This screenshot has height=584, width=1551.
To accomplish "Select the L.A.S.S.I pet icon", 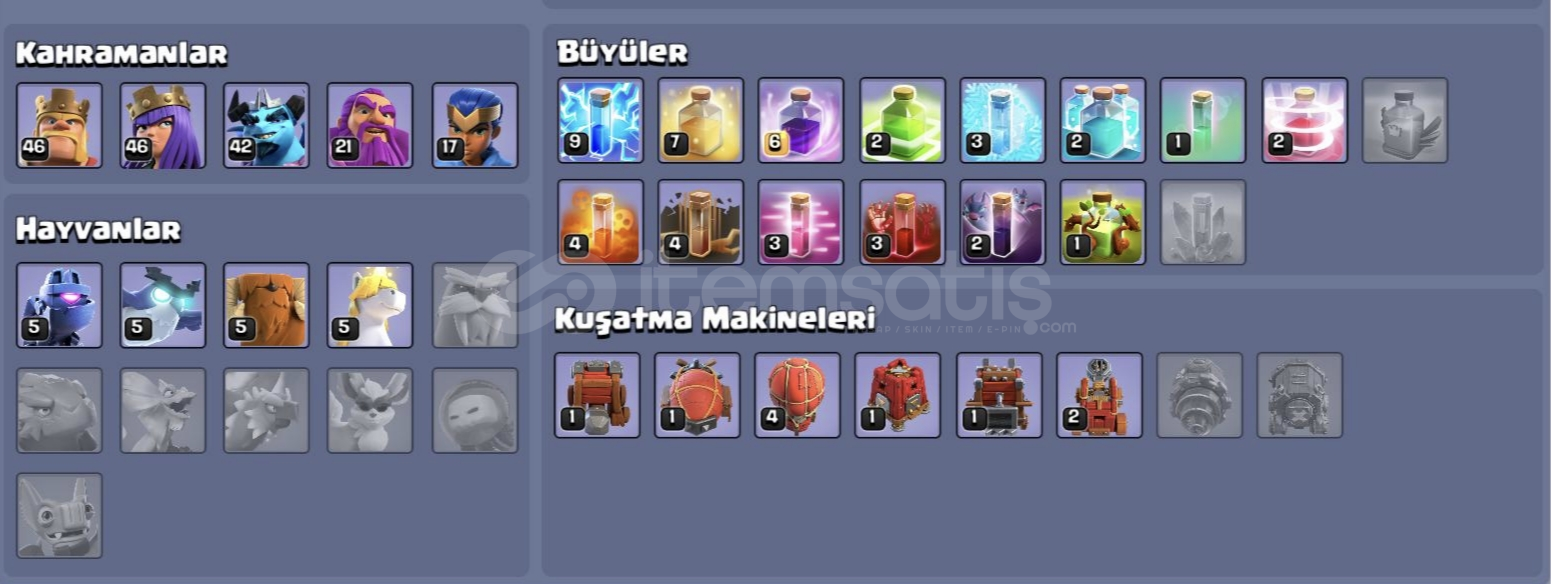I will click(59, 305).
